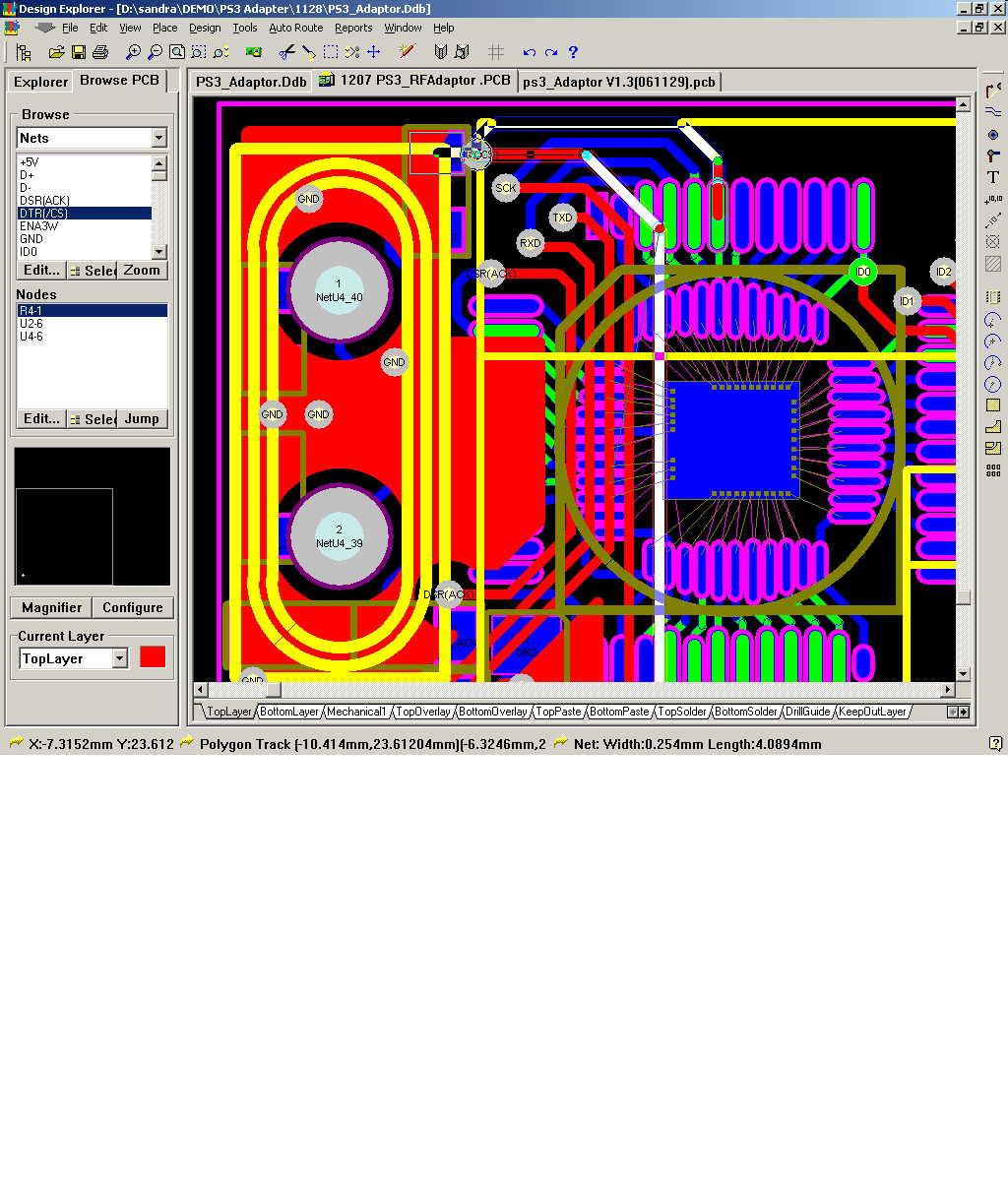Viewport: 1008px width, 1181px height.
Task: Select the zoom area tool
Action: 198,52
